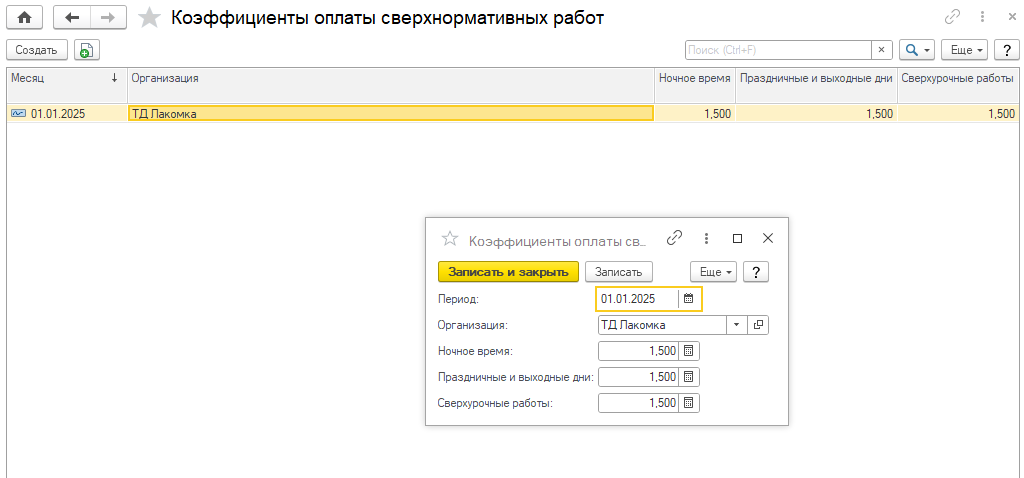Click the Организация column header
Image resolution: width=1024 pixels, height=478 pixels.
pyautogui.click(x=390, y=78)
